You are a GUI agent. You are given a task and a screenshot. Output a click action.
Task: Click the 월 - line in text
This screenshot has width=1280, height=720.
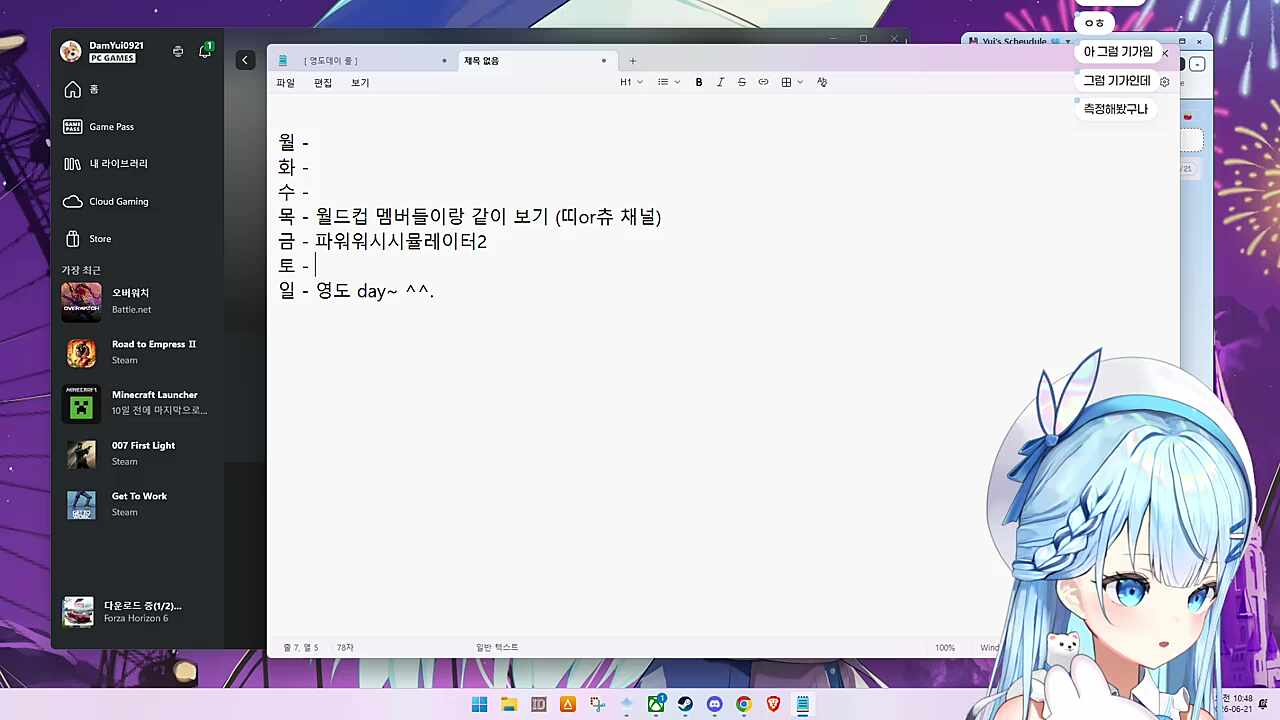(x=293, y=143)
